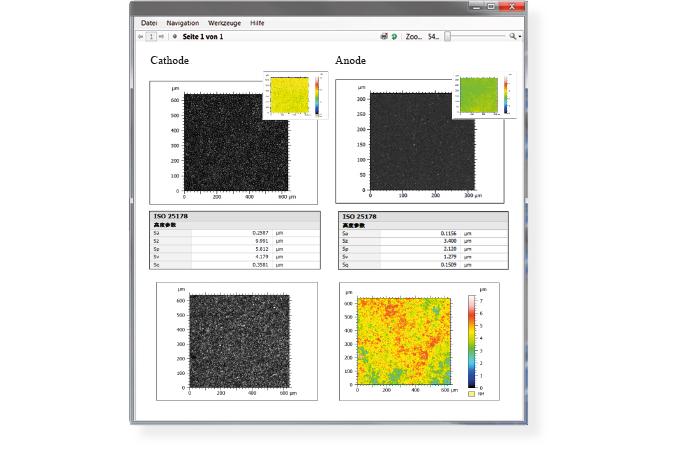Click the zoom percentage value
The height and width of the screenshot is (453, 680).
[x=433, y=37]
